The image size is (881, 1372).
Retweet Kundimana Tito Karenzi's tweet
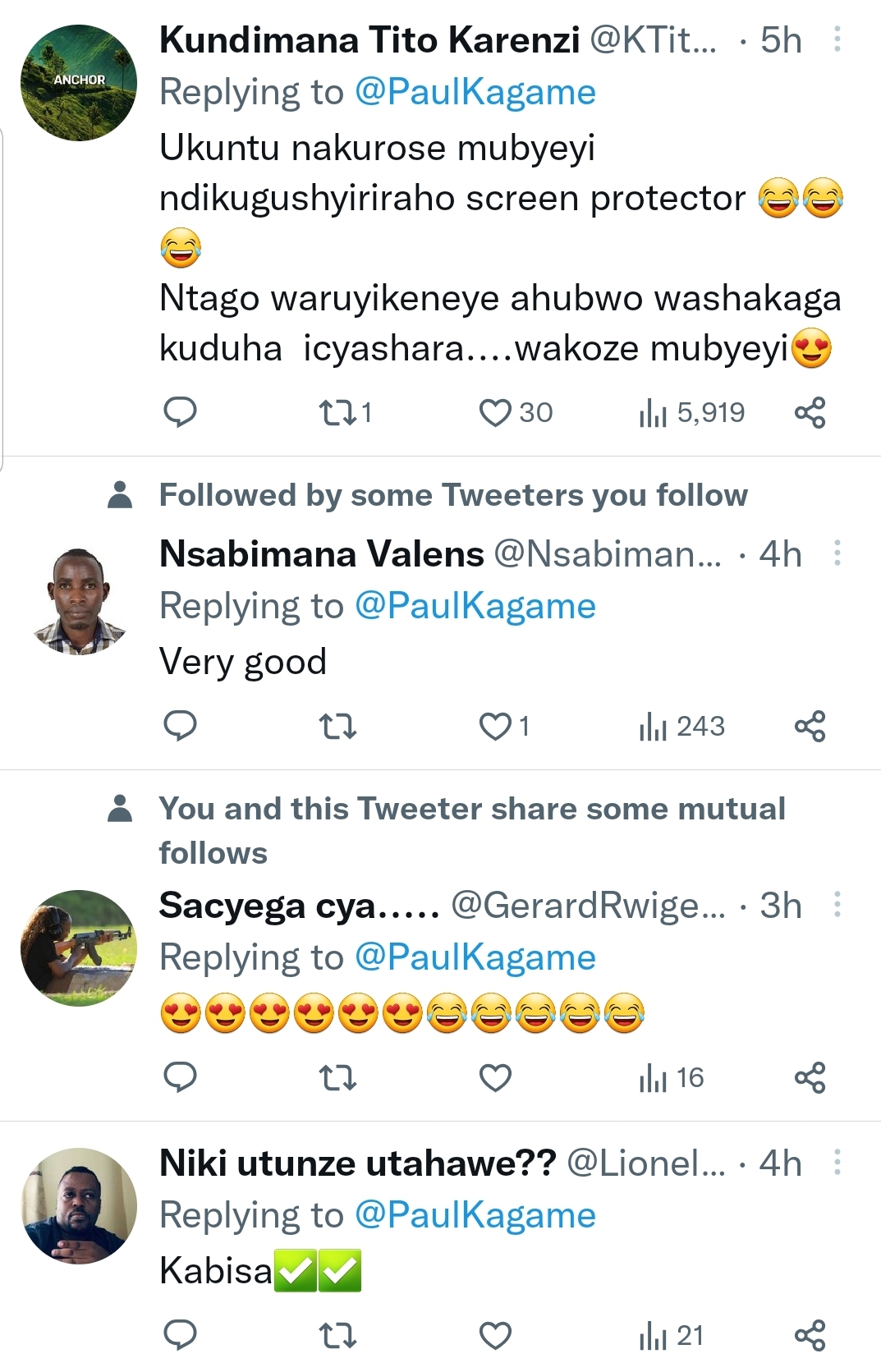click(337, 412)
